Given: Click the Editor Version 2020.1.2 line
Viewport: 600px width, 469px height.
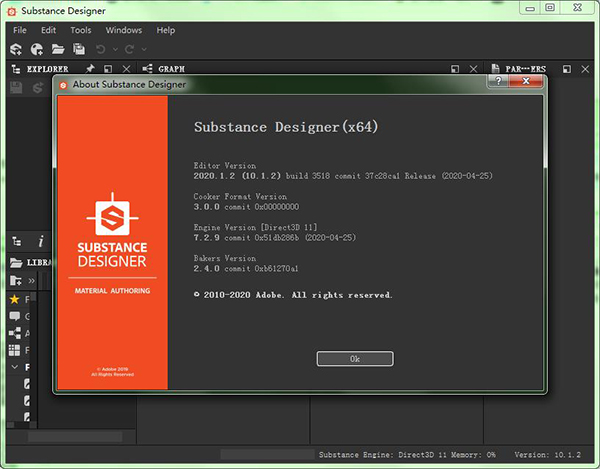Looking at the screenshot, I should pos(343,176).
